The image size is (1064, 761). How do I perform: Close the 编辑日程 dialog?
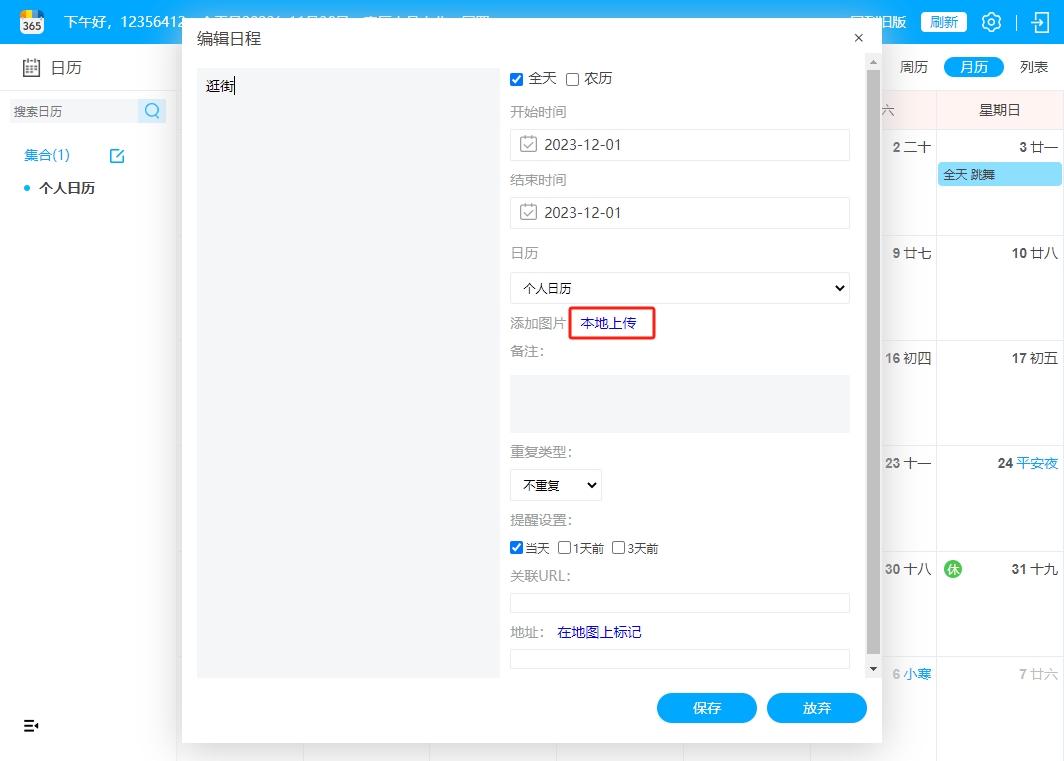click(858, 38)
